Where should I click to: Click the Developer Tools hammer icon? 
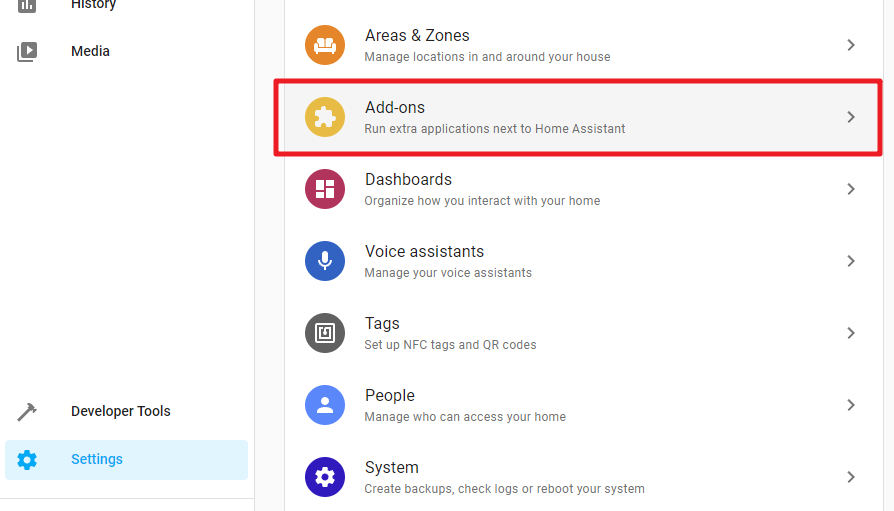click(x=27, y=411)
